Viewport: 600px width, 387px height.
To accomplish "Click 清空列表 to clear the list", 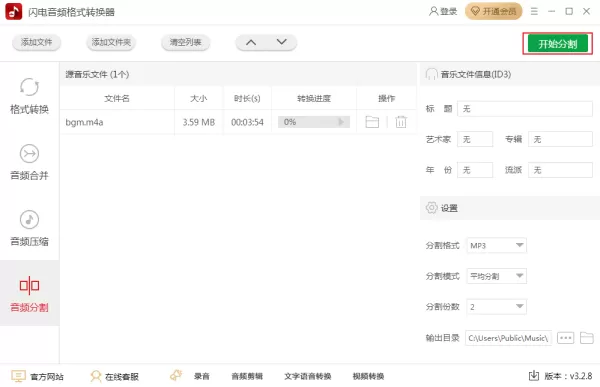I will 186,42.
